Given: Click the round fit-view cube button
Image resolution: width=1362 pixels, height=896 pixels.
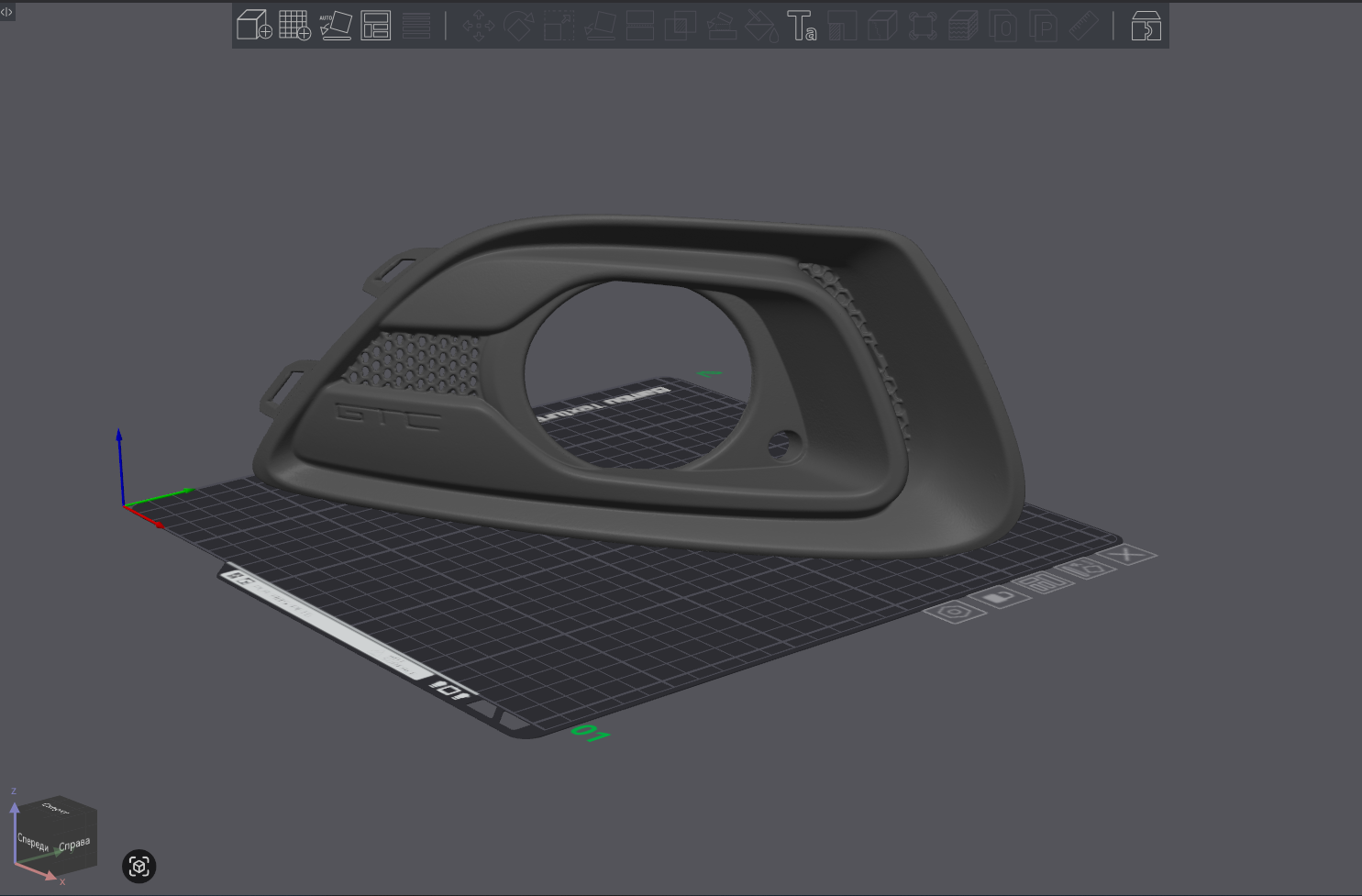Looking at the screenshot, I should (x=139, y=867).
